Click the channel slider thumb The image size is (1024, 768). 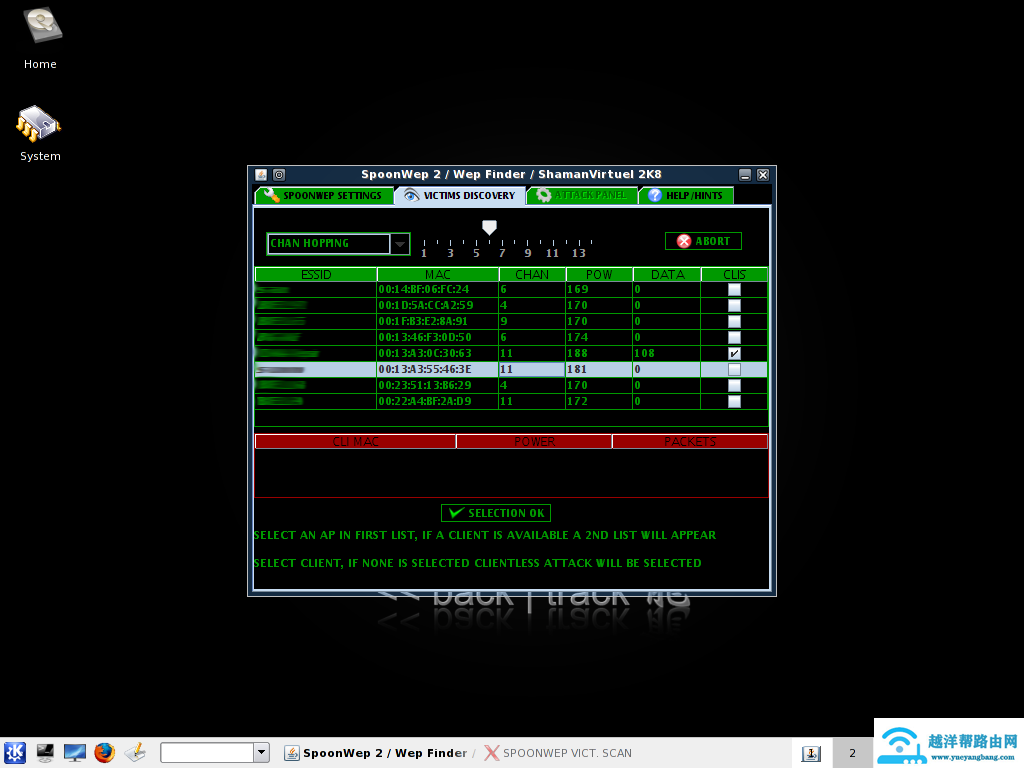coord(489,227)
